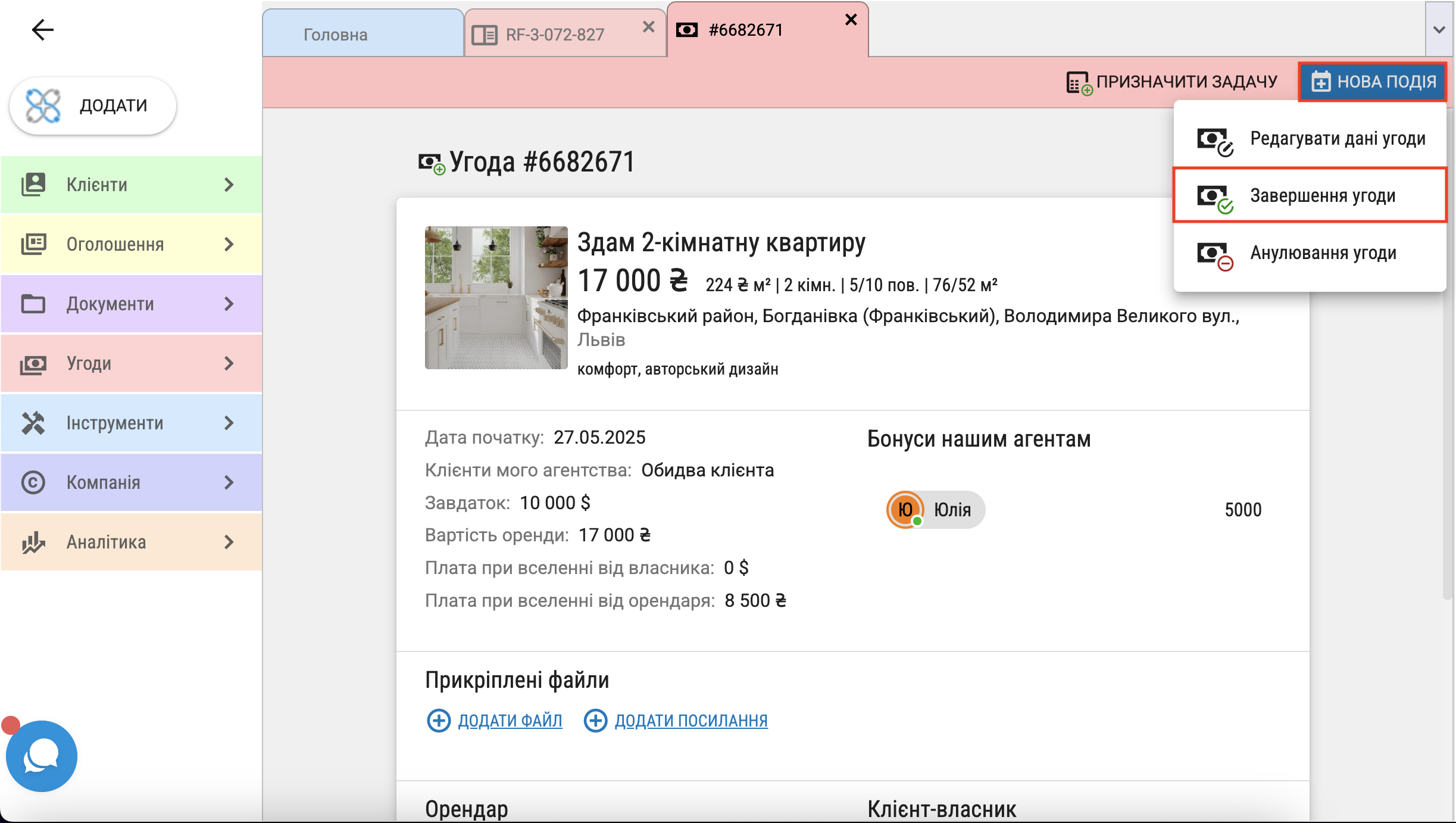Click the plus icon for ДОДАТИ ПОСИЛАННЯ
This screenshot has width=1456, height=823.
(595, 720)
